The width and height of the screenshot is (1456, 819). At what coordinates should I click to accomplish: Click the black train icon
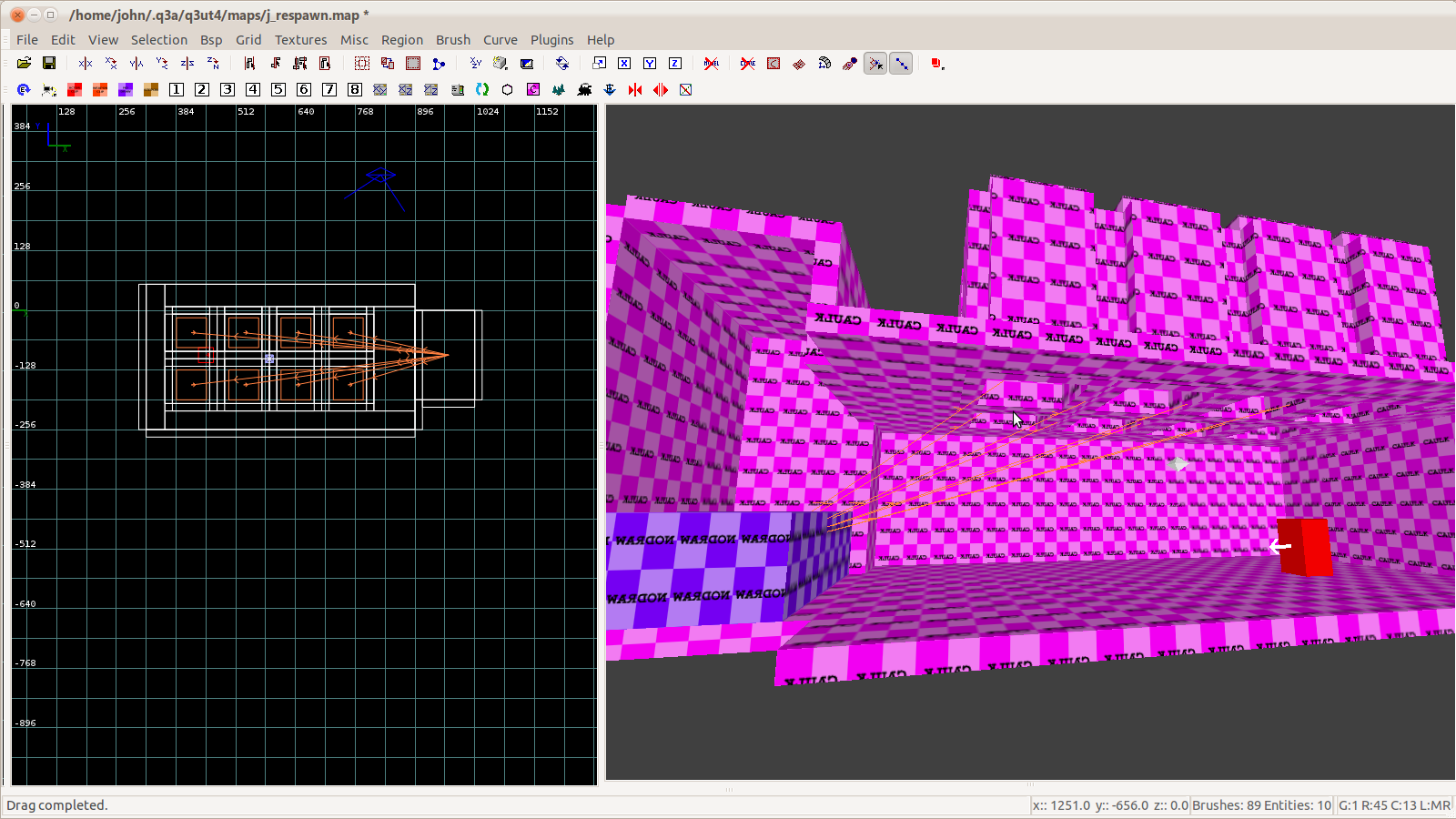[584, 90]
